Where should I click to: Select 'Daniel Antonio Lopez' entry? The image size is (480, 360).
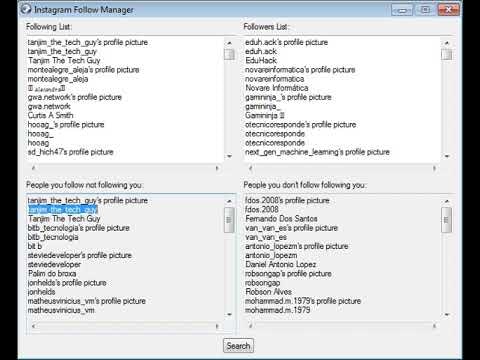(x=281, y=265)
